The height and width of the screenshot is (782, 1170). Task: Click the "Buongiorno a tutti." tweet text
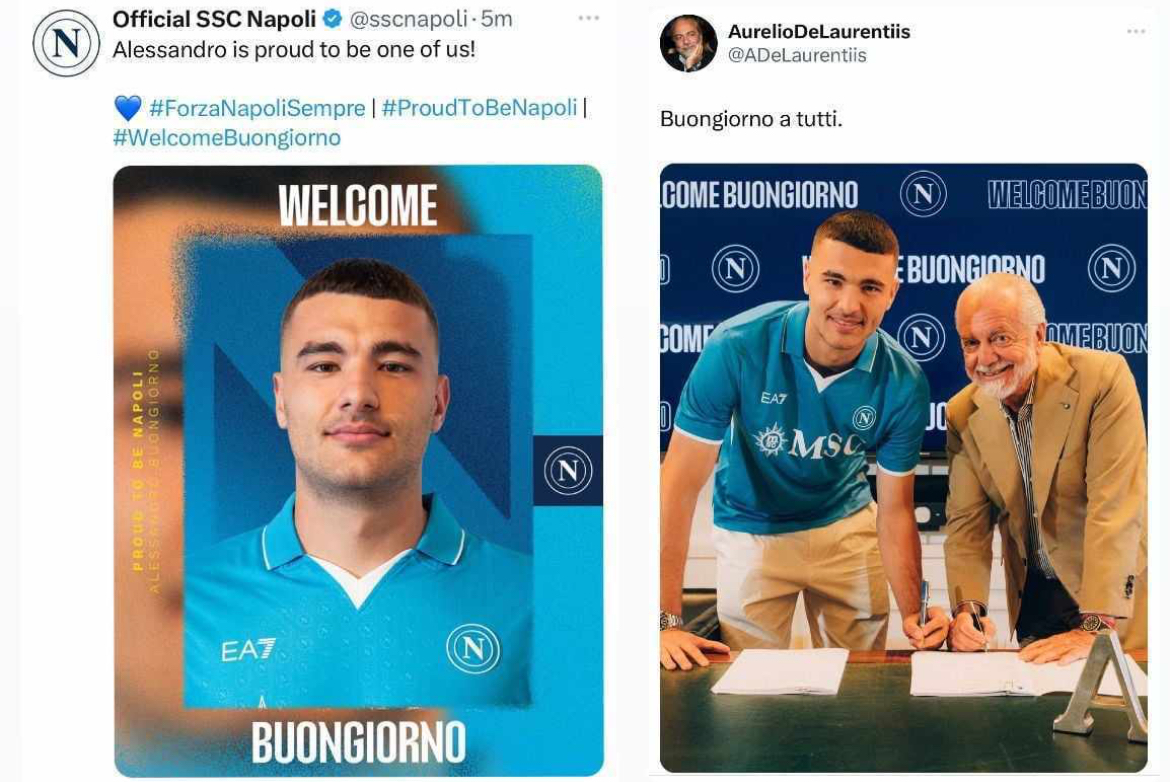coord(751,119)
